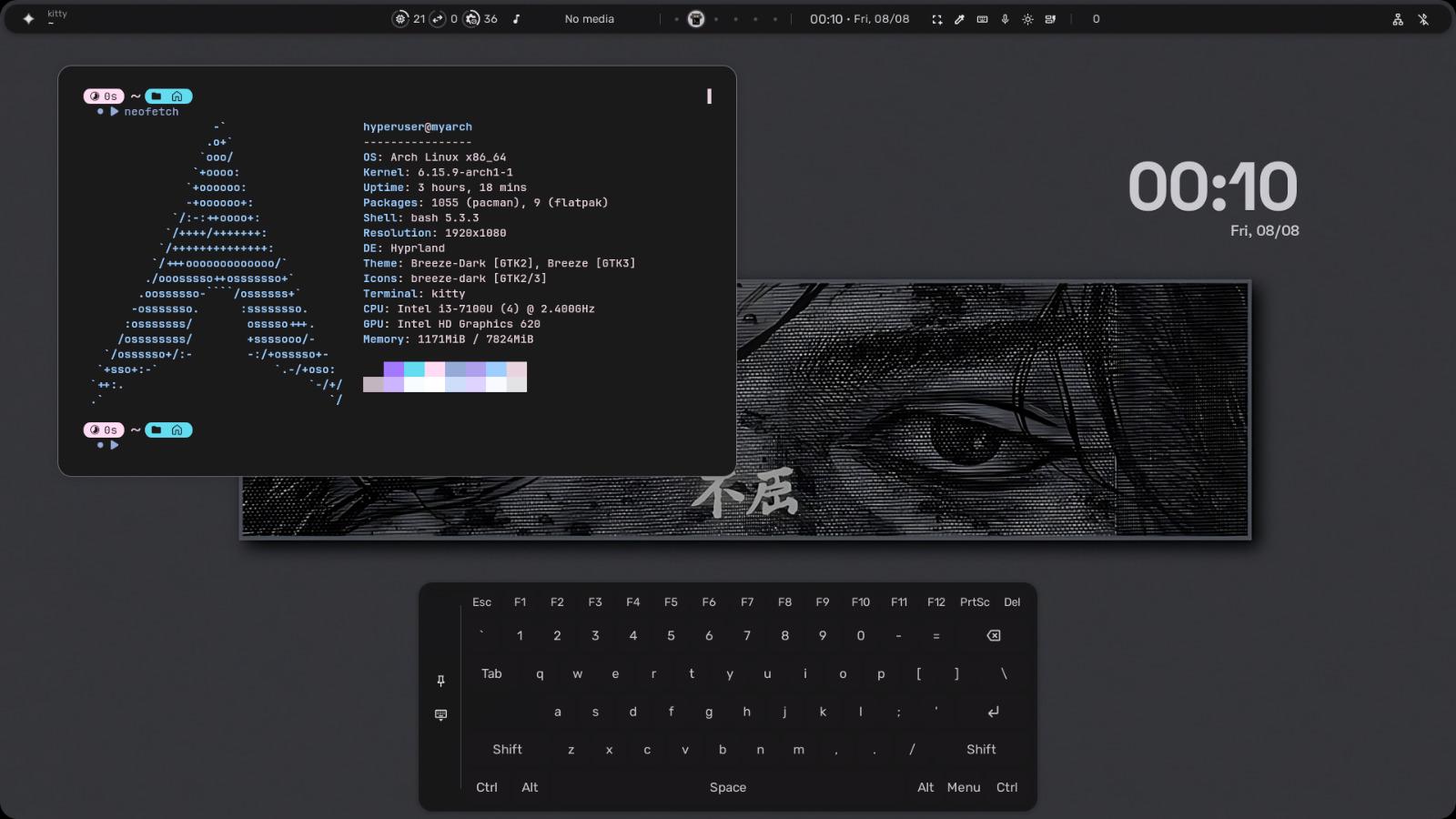The image size is (1456, 819).
Task: Toggle the left Ctrl key
Action: pos(487,788)
